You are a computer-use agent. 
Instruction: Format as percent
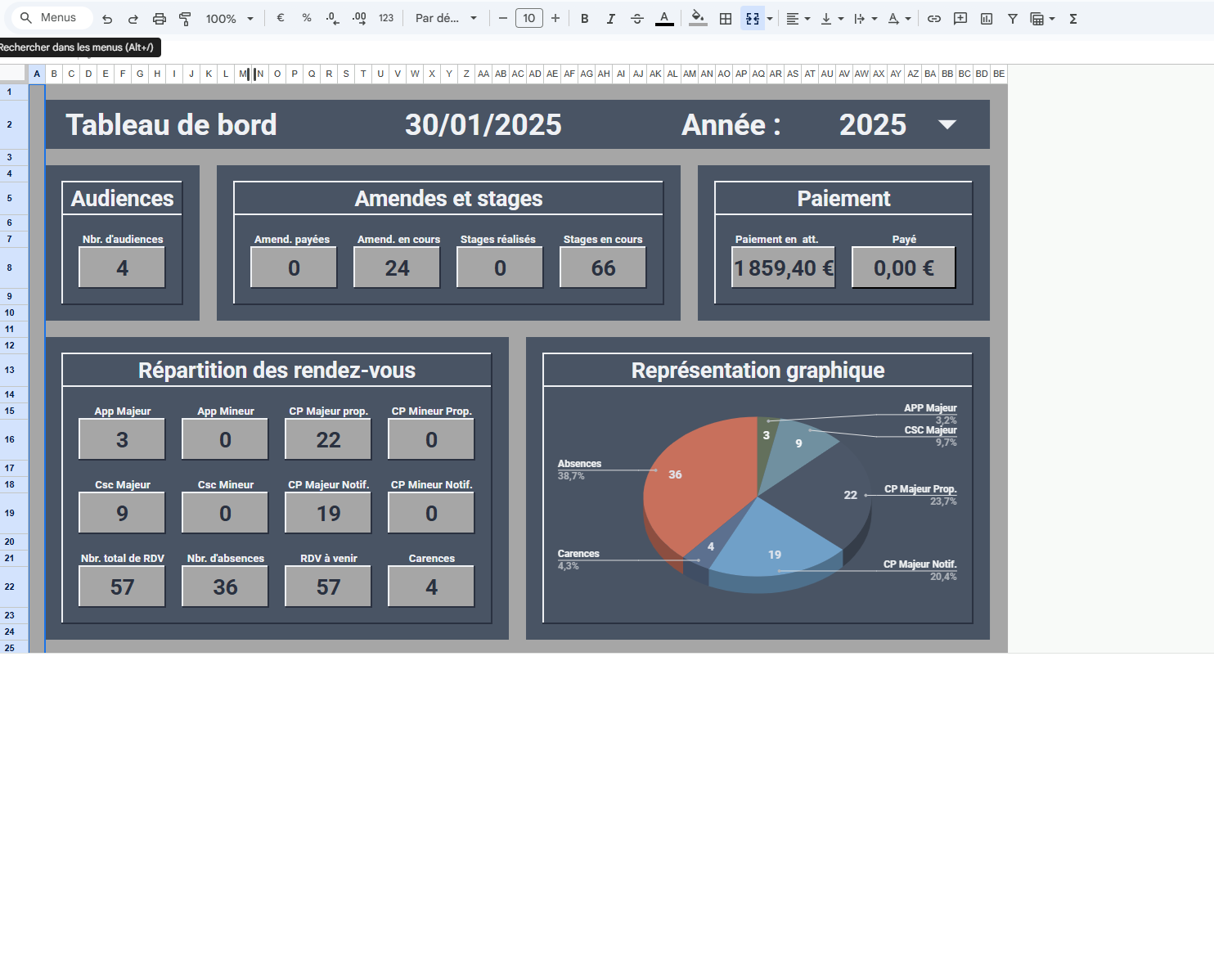pyautogui.click(x=307, y=18)
